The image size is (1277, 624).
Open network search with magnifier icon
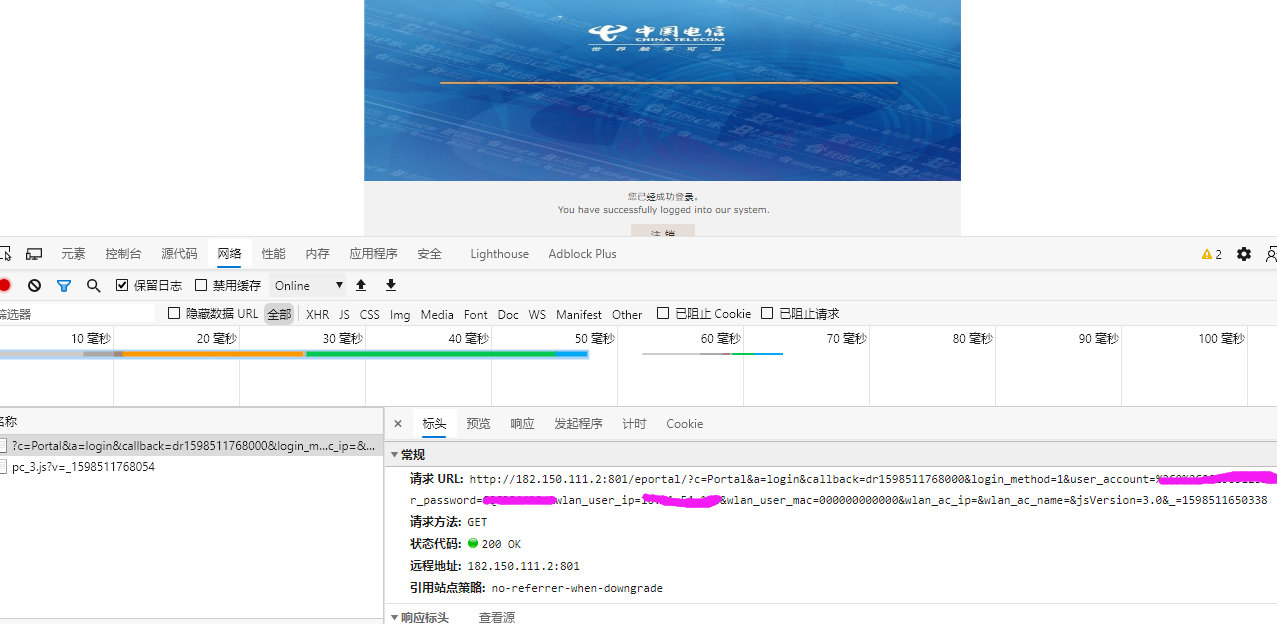(94, 285)
